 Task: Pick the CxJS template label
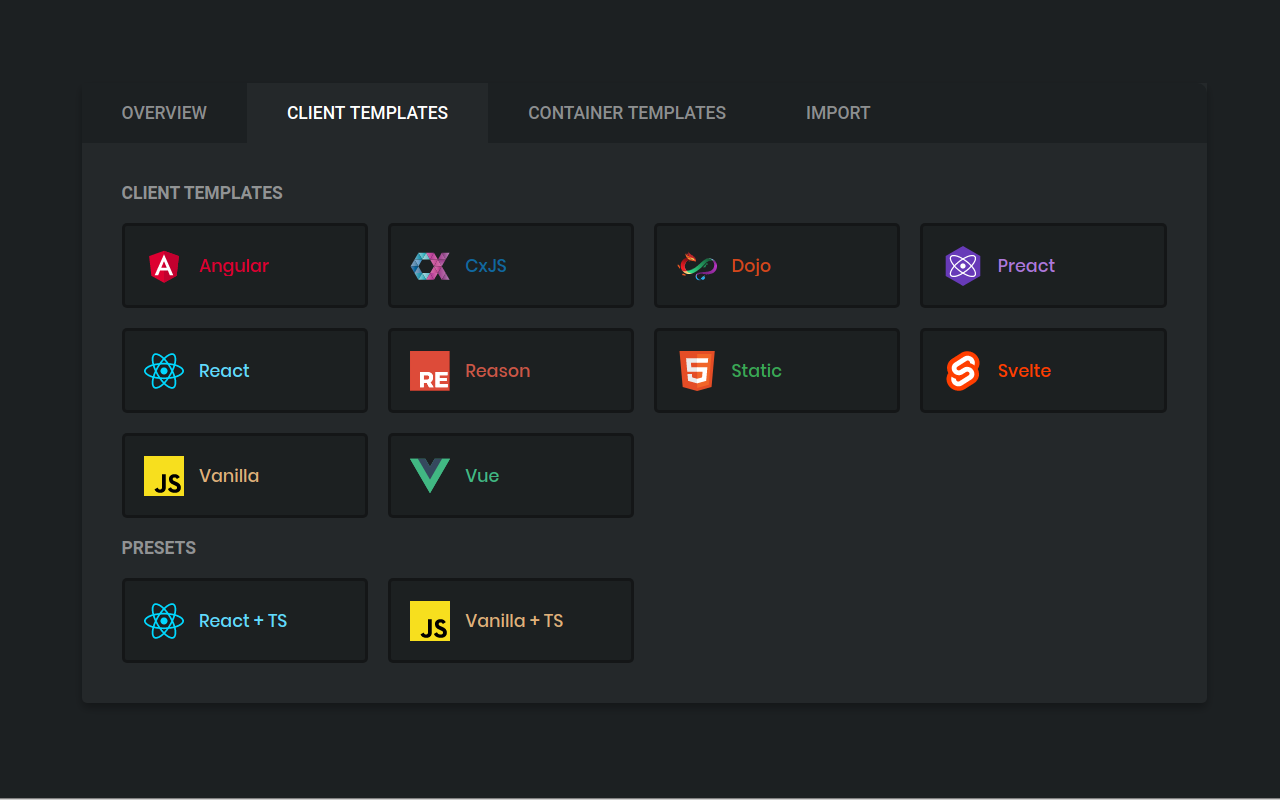(x=486, y=266)
